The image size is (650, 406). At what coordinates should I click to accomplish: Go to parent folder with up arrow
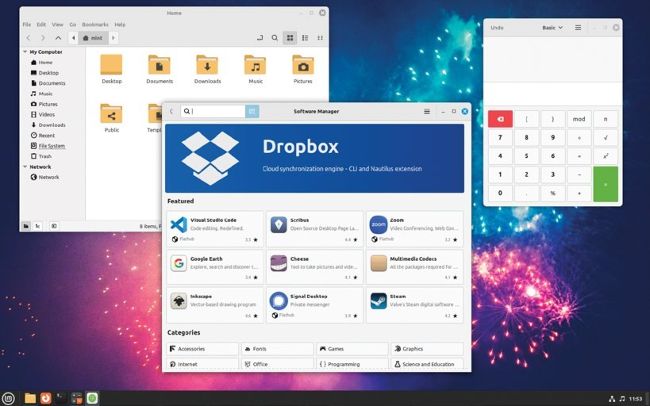(x=58, y=38)
